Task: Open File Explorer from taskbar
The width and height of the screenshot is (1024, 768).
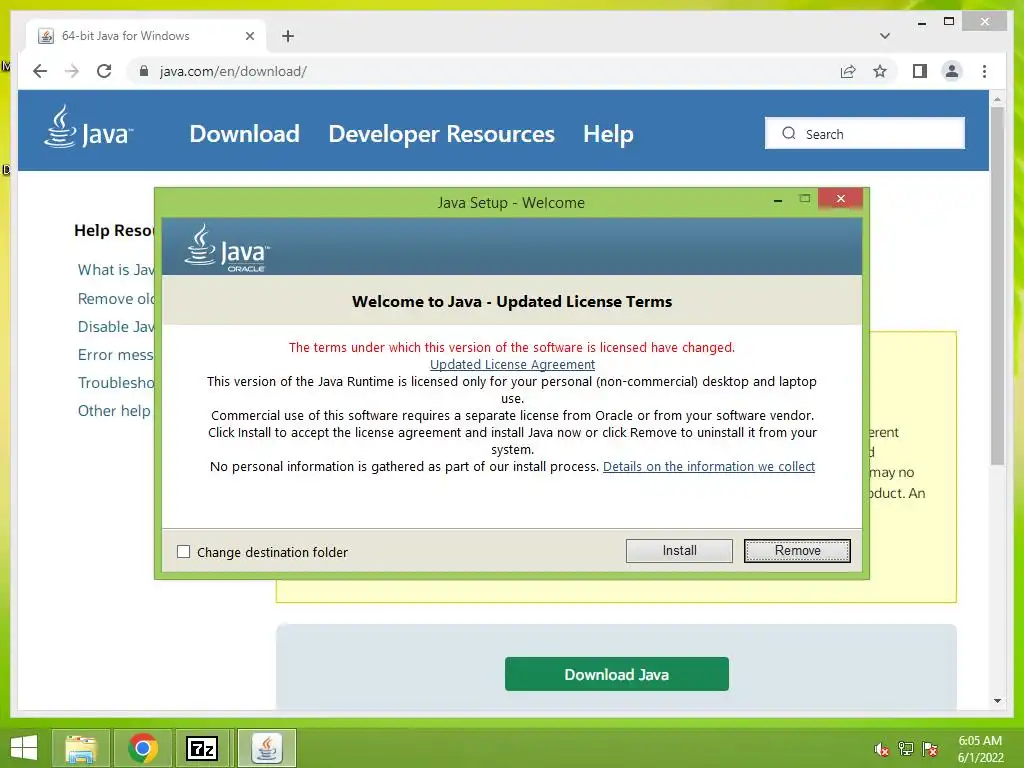Action: pyautogui.click(x=81, y=748)
